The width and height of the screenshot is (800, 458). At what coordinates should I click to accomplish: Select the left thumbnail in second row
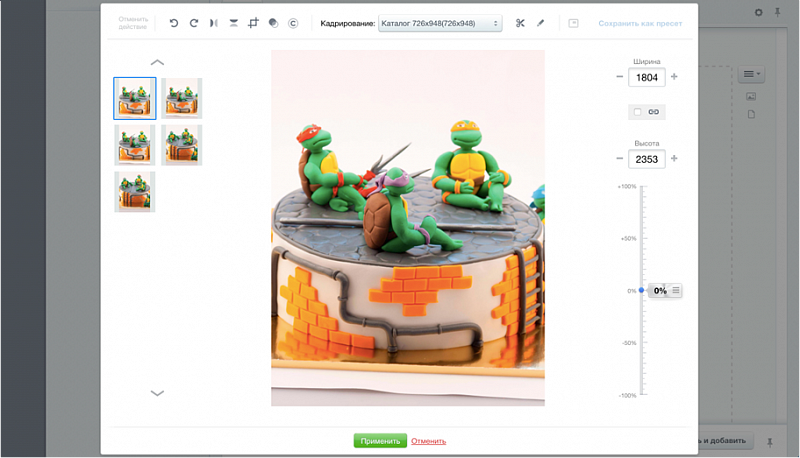[x=135, y=145]
